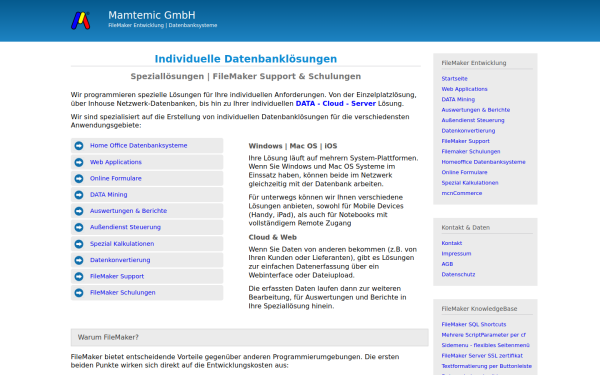The image size is (600, 375).
Task: Open FileMaker Server SSL zertifikat article
Action: tap(482, 355)
